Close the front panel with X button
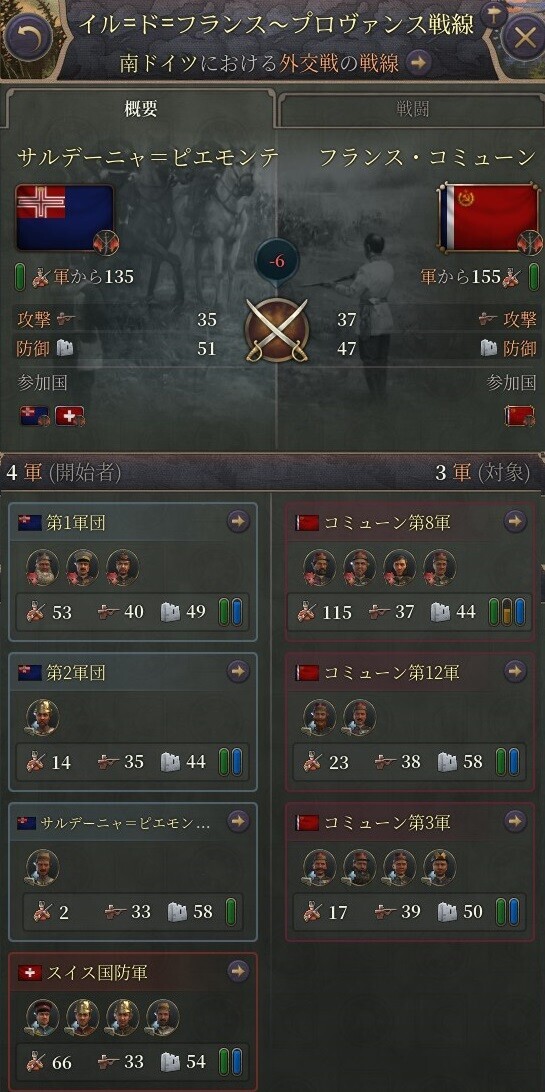Screen dimensions: 545x1092 pos(522,36)
